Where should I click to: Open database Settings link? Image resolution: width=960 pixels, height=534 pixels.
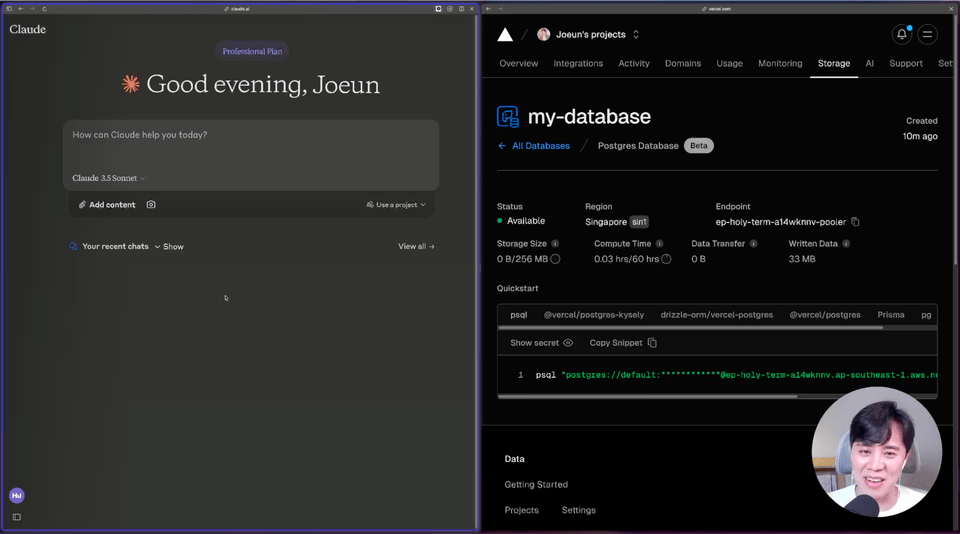[x=579, y=510]
